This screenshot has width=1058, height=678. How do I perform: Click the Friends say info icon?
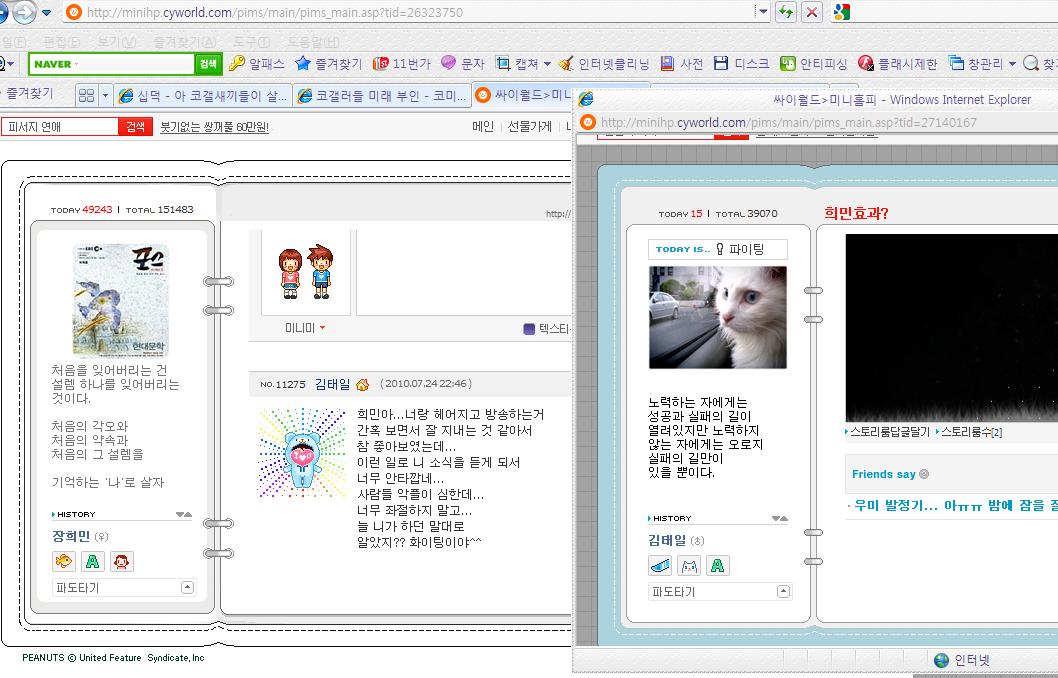click(x=924, y=474)
